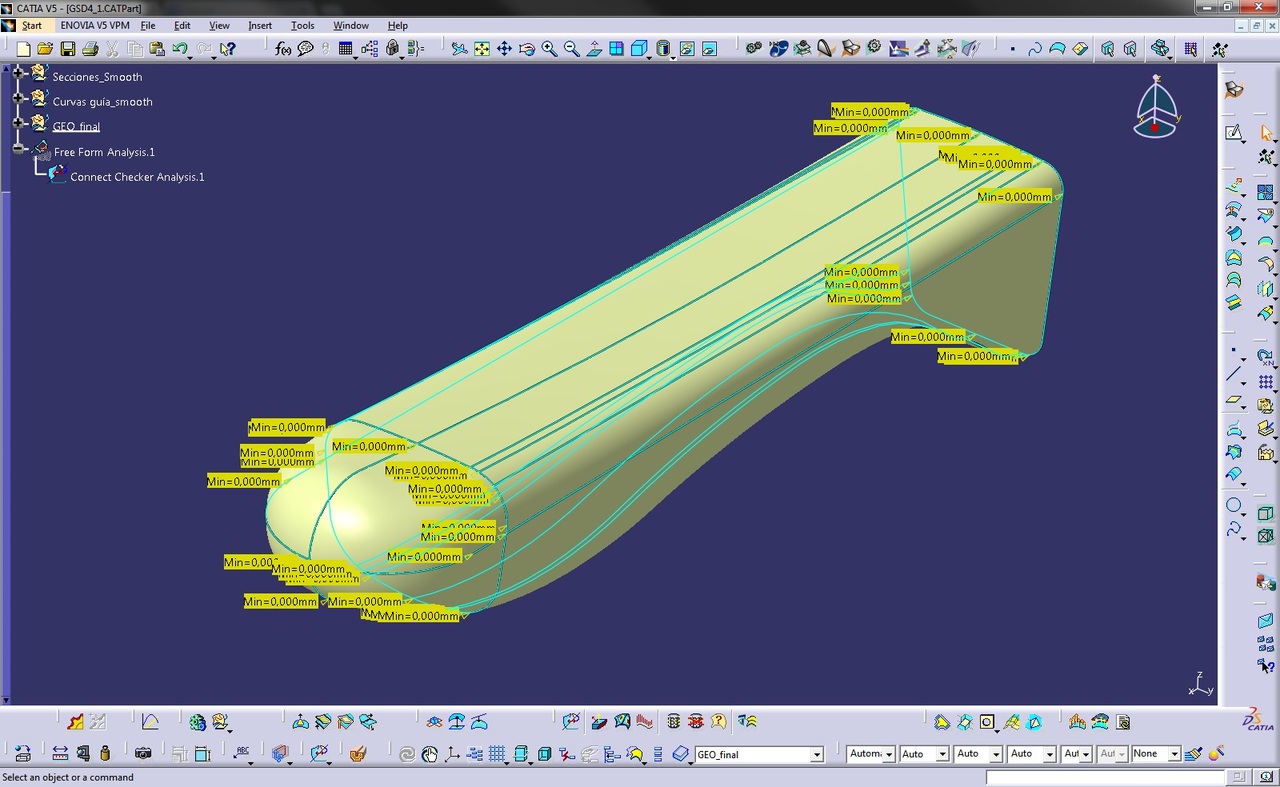The width and height of the screenshot is (1280, 787).
Task: Select Secciones_Smooth in the tree
Action: [97, 77]
